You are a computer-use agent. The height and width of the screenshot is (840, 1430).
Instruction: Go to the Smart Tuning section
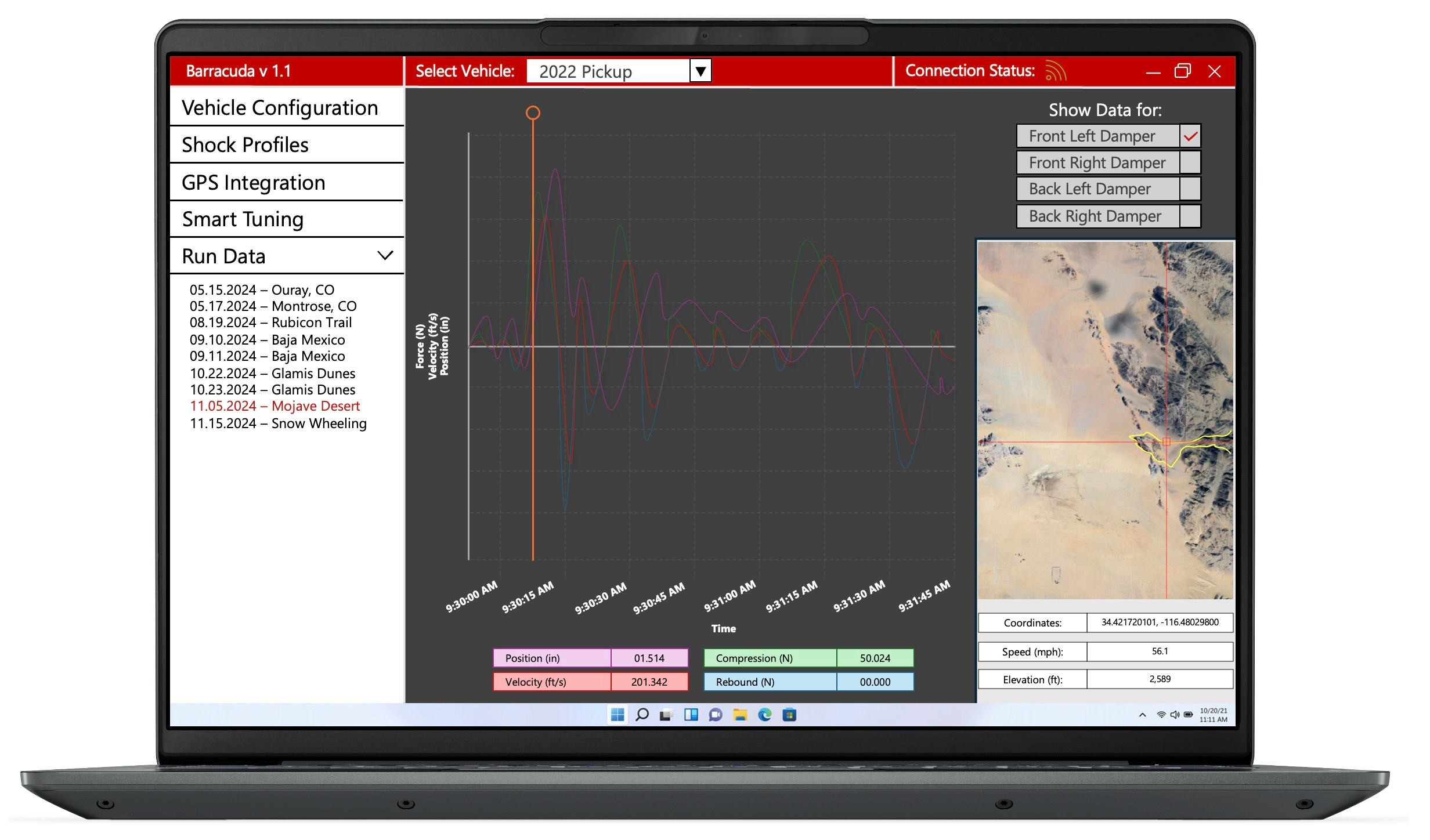(243, 219)
